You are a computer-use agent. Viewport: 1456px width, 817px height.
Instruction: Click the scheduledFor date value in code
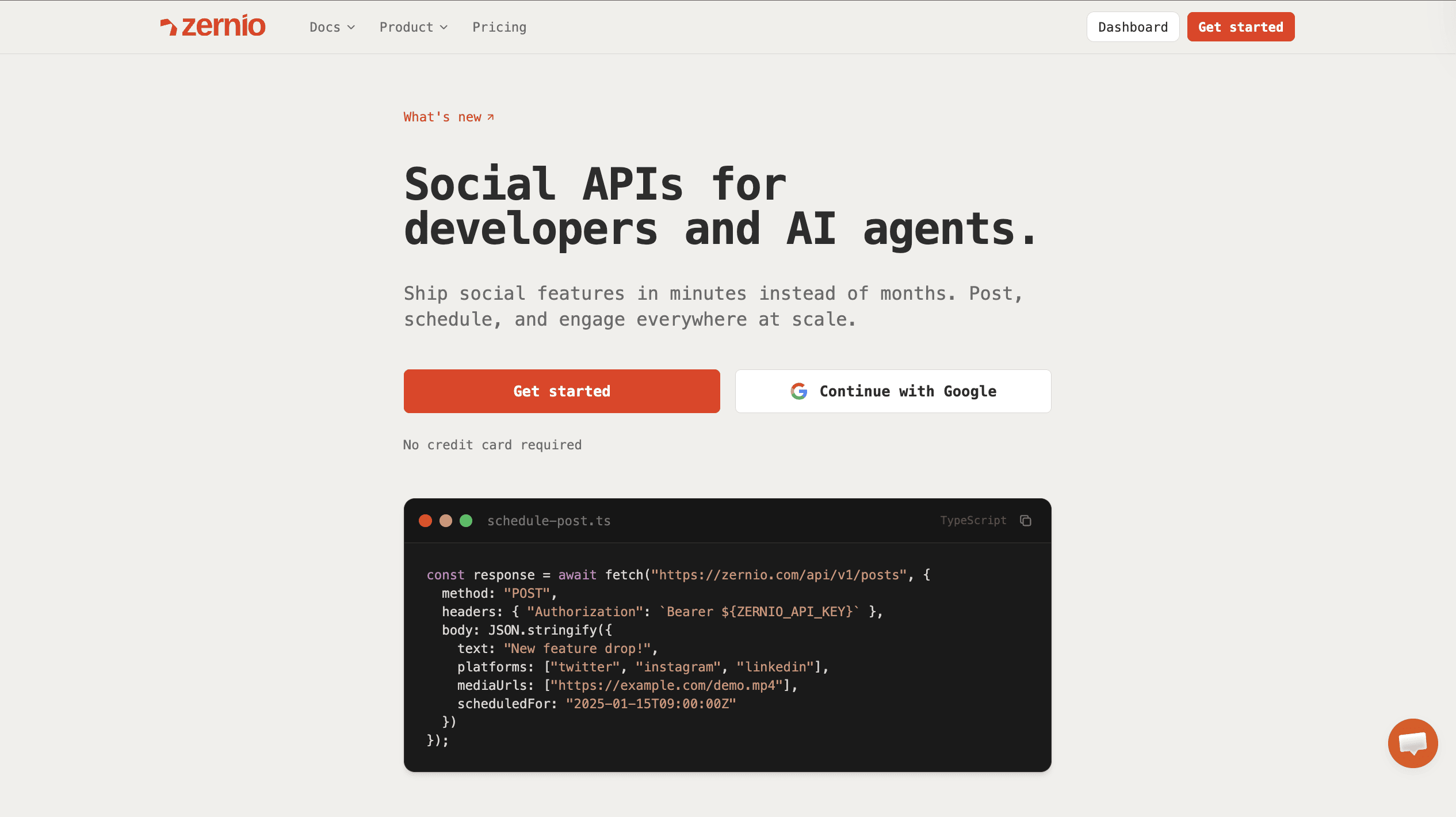click(651, 704)
